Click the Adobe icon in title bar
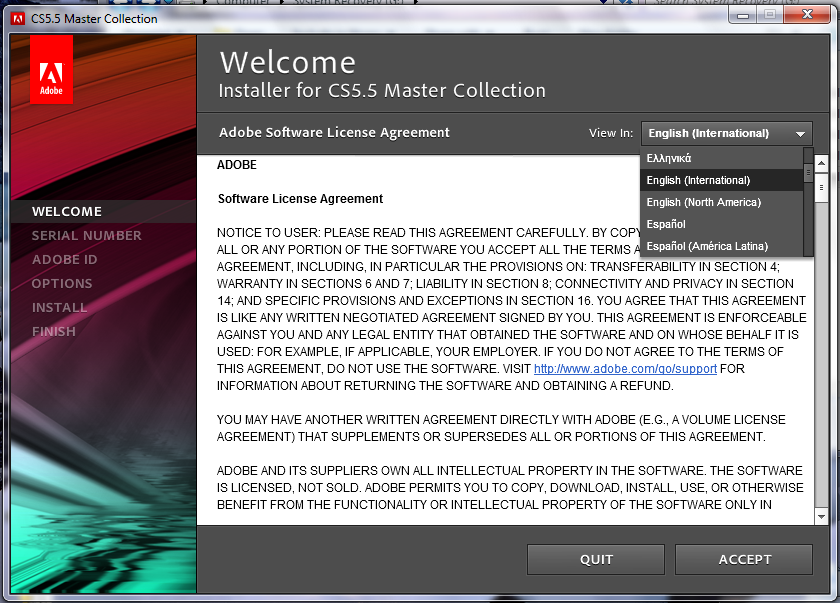 (18, 19)
